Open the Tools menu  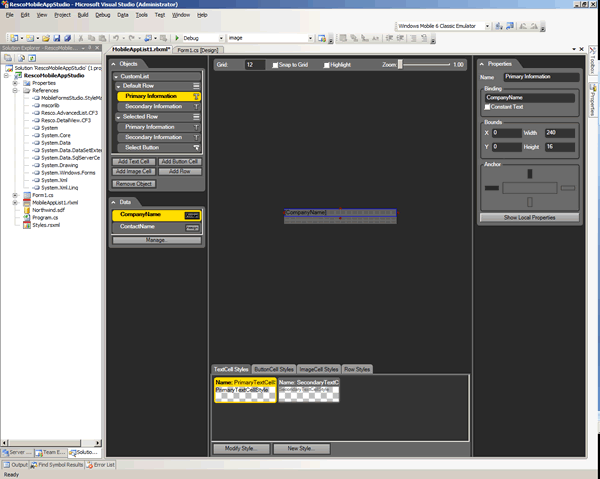tap(142, 15)
